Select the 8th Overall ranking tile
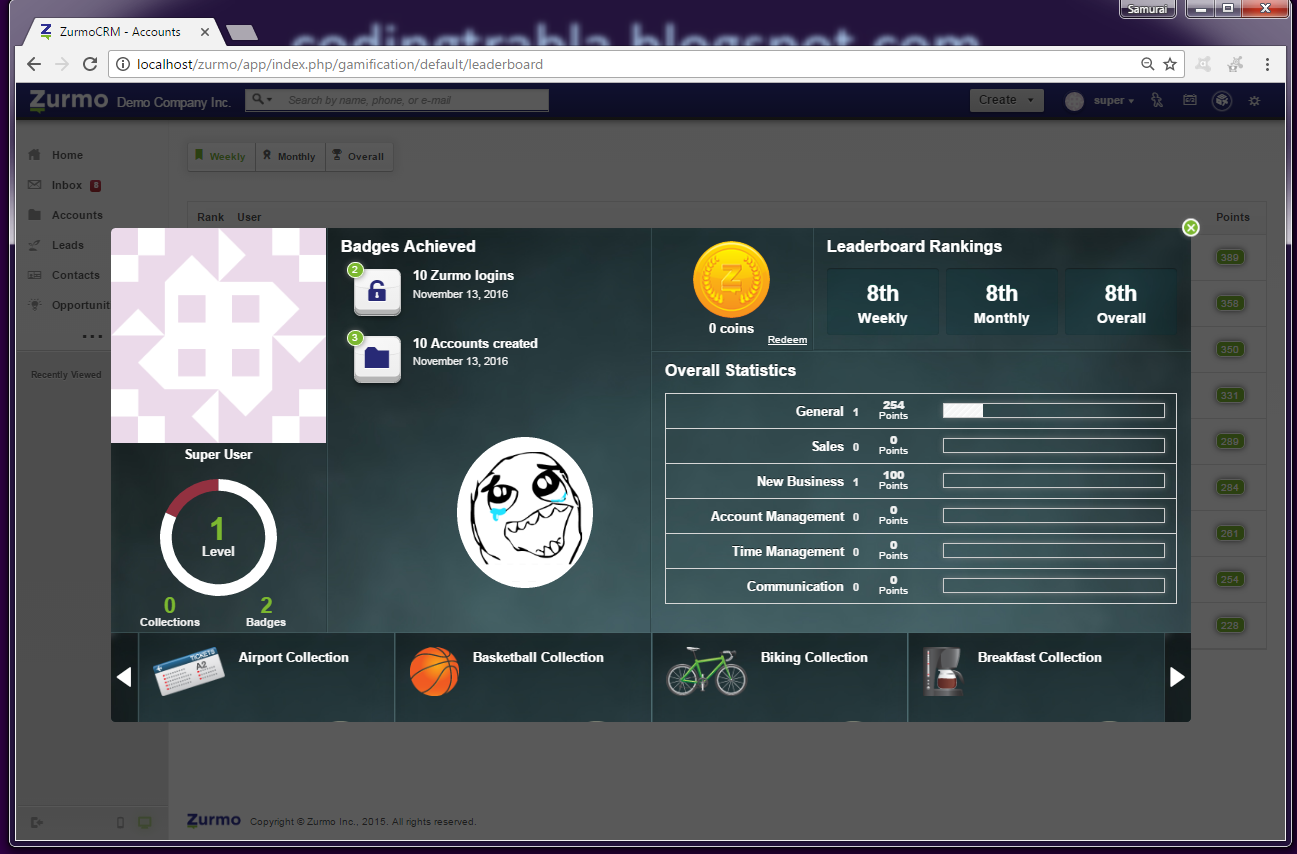The image size is (1297, 854). coord(1121,302)
